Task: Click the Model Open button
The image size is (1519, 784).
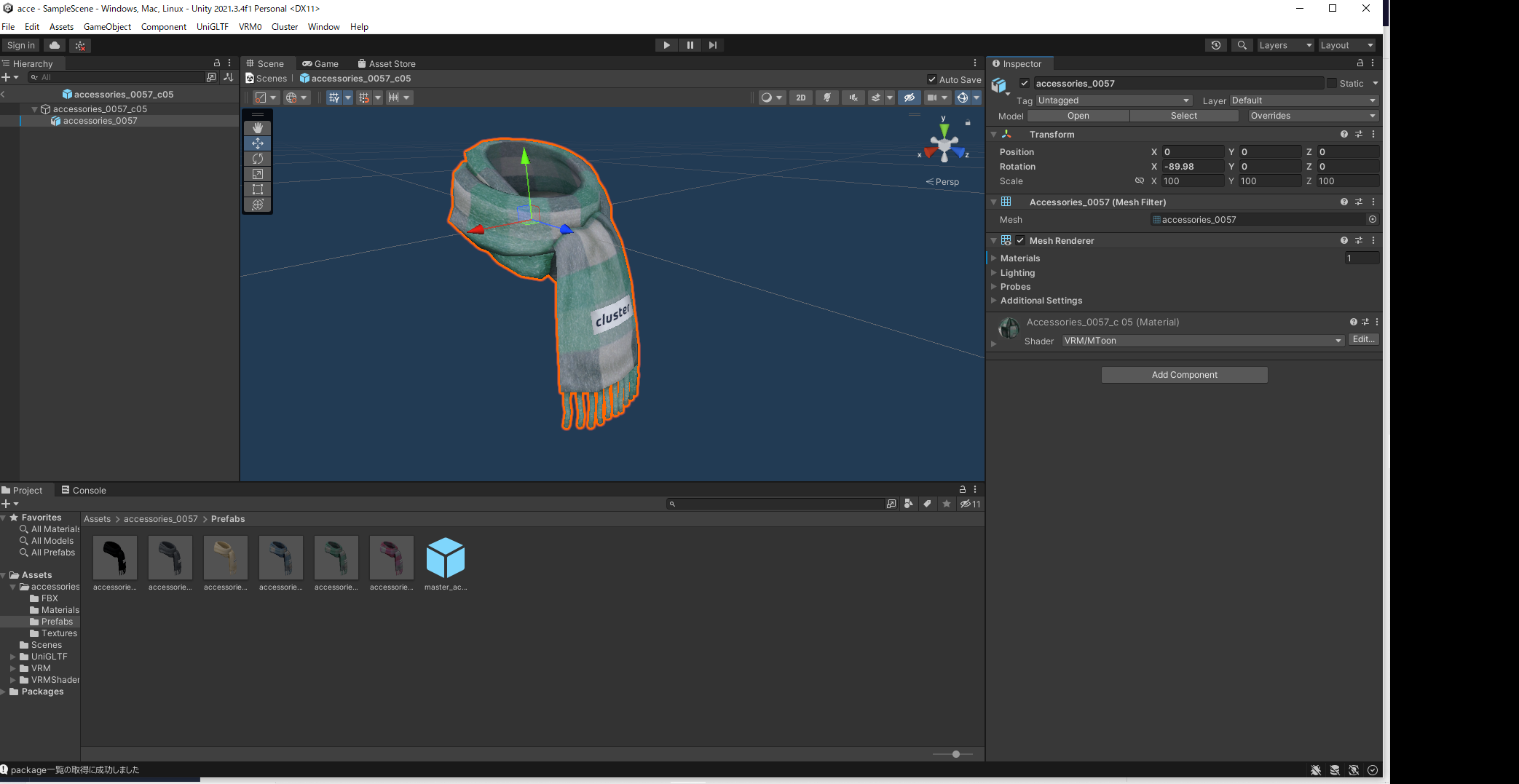Action: [1078, 116]
